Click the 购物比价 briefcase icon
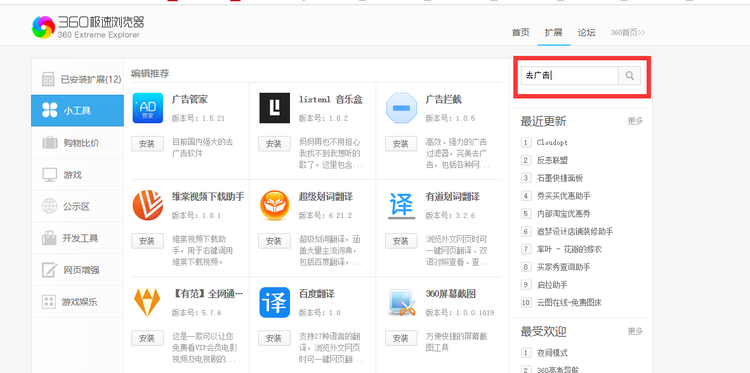 coord(50,143)
